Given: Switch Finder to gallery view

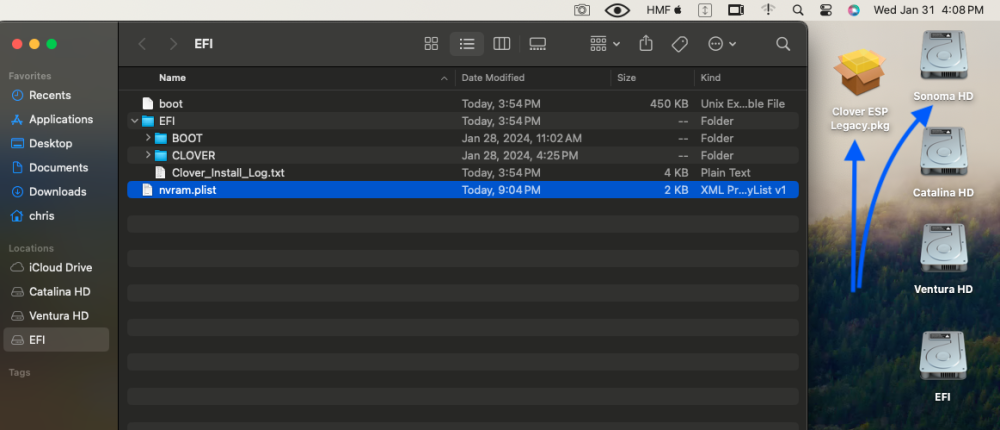Looking at the screenshot, I should (538, 44).
